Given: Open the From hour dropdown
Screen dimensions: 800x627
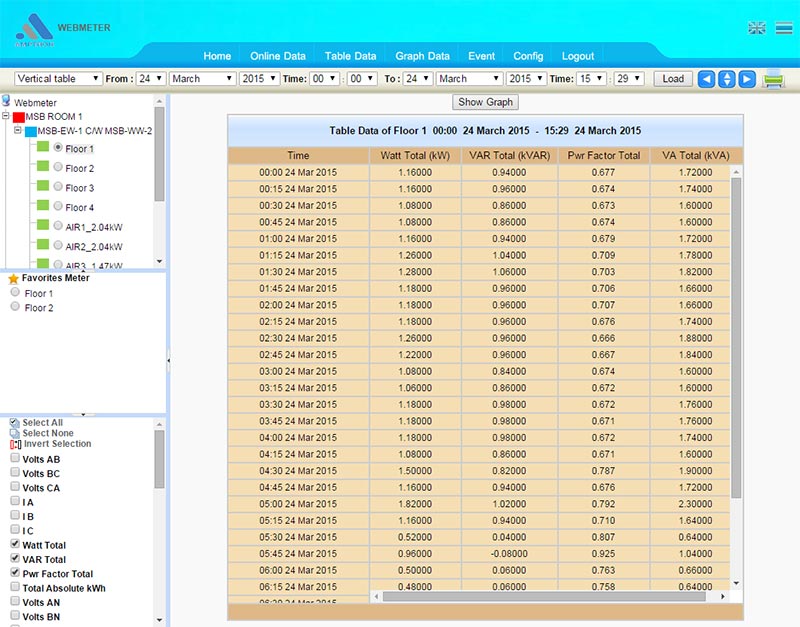Looking at the screenshot, I should [x=324, y=79].
